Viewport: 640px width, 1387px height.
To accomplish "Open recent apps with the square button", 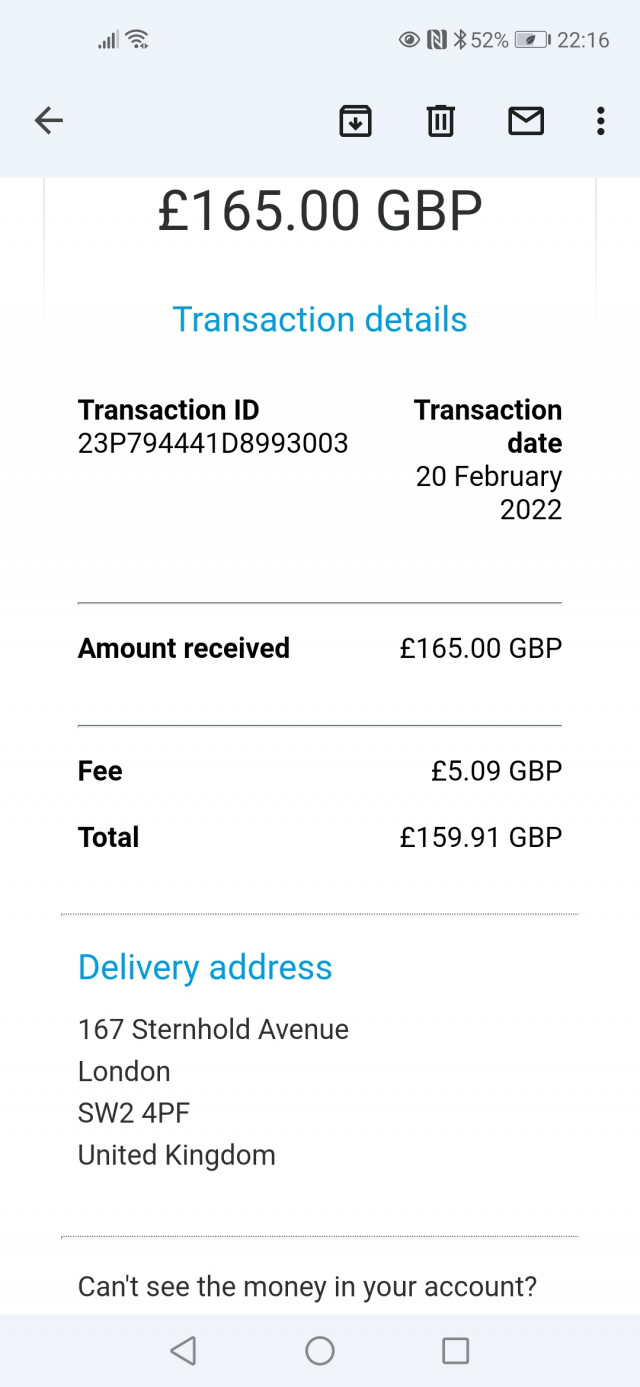I will tap(456, 1351).
